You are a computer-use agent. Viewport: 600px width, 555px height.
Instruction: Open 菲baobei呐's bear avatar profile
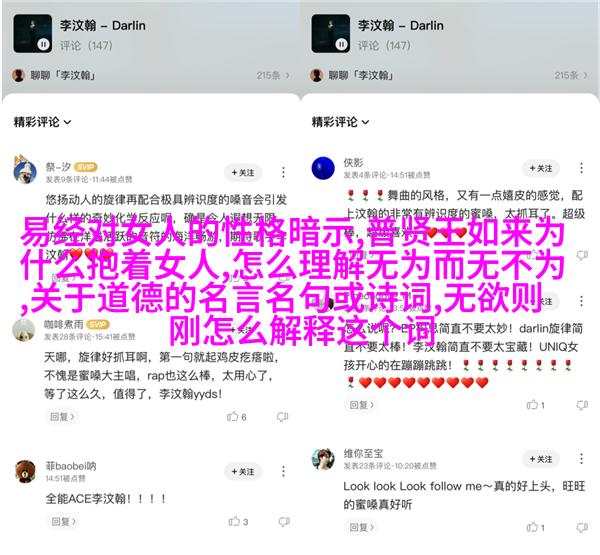click(x=25, y=471)
